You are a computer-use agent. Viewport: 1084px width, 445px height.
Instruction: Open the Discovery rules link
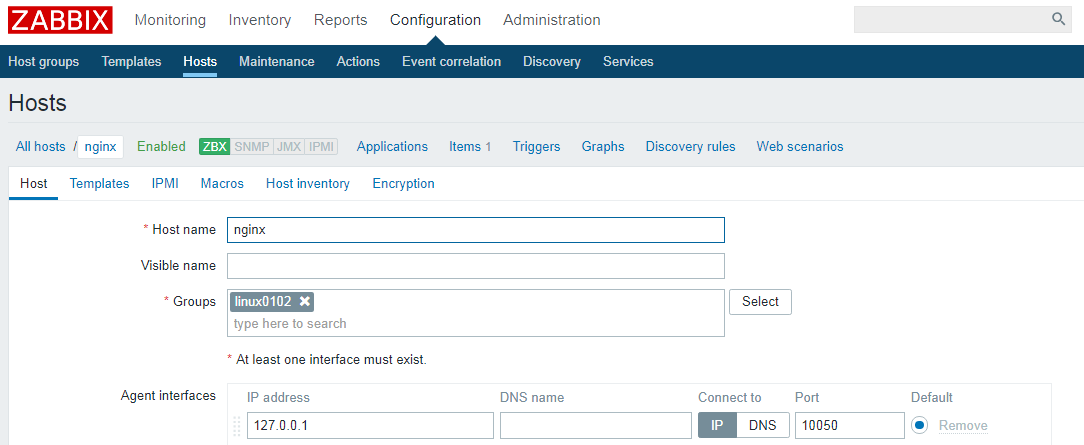tap(690, 147)
